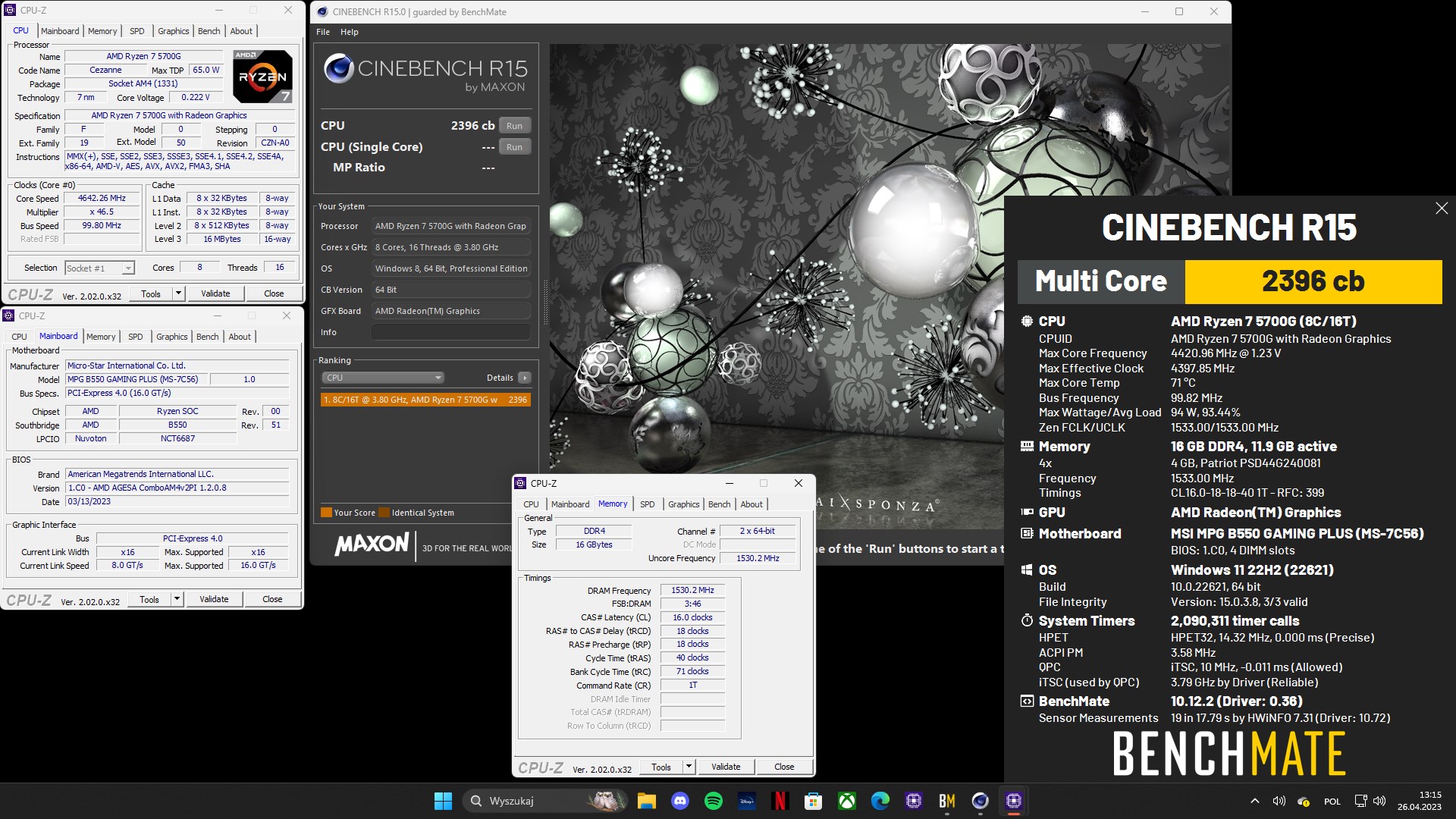The width and height of the screenshot is (1456, 819).
Task: Click the Info field in Cinebench
Action: (x=451, y=332)
